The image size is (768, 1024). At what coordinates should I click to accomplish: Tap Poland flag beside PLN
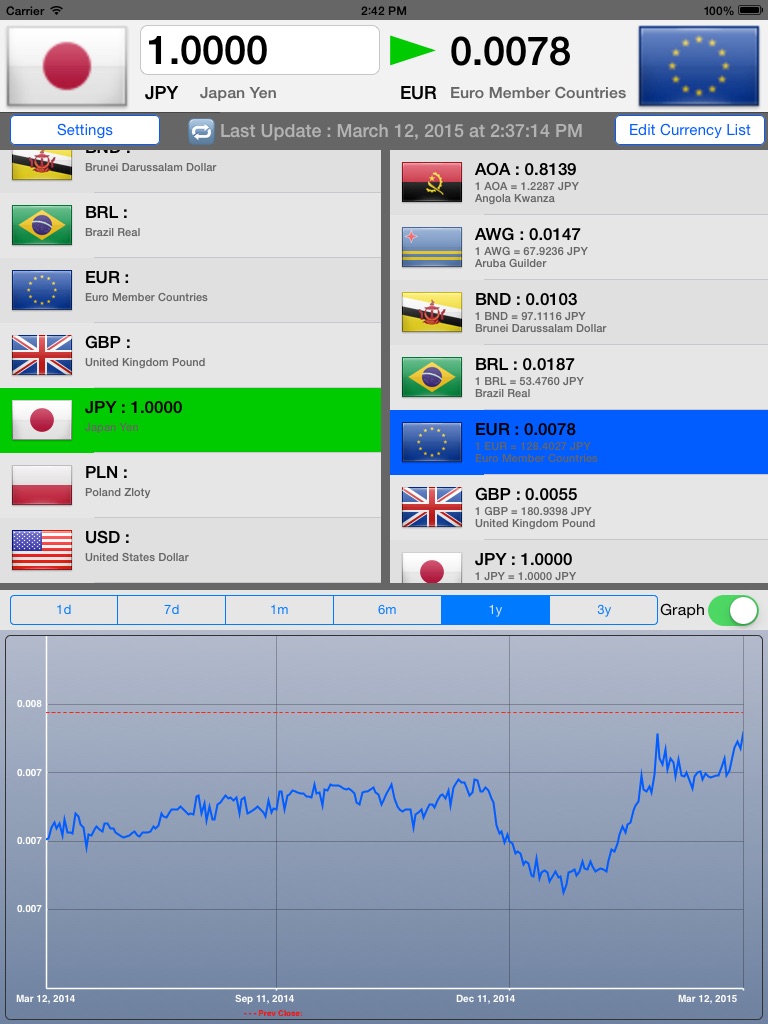point(42,485)
